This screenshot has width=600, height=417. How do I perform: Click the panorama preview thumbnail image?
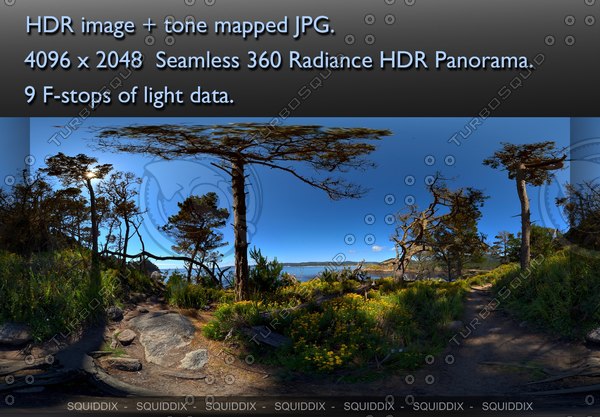(x=300, y=256)
